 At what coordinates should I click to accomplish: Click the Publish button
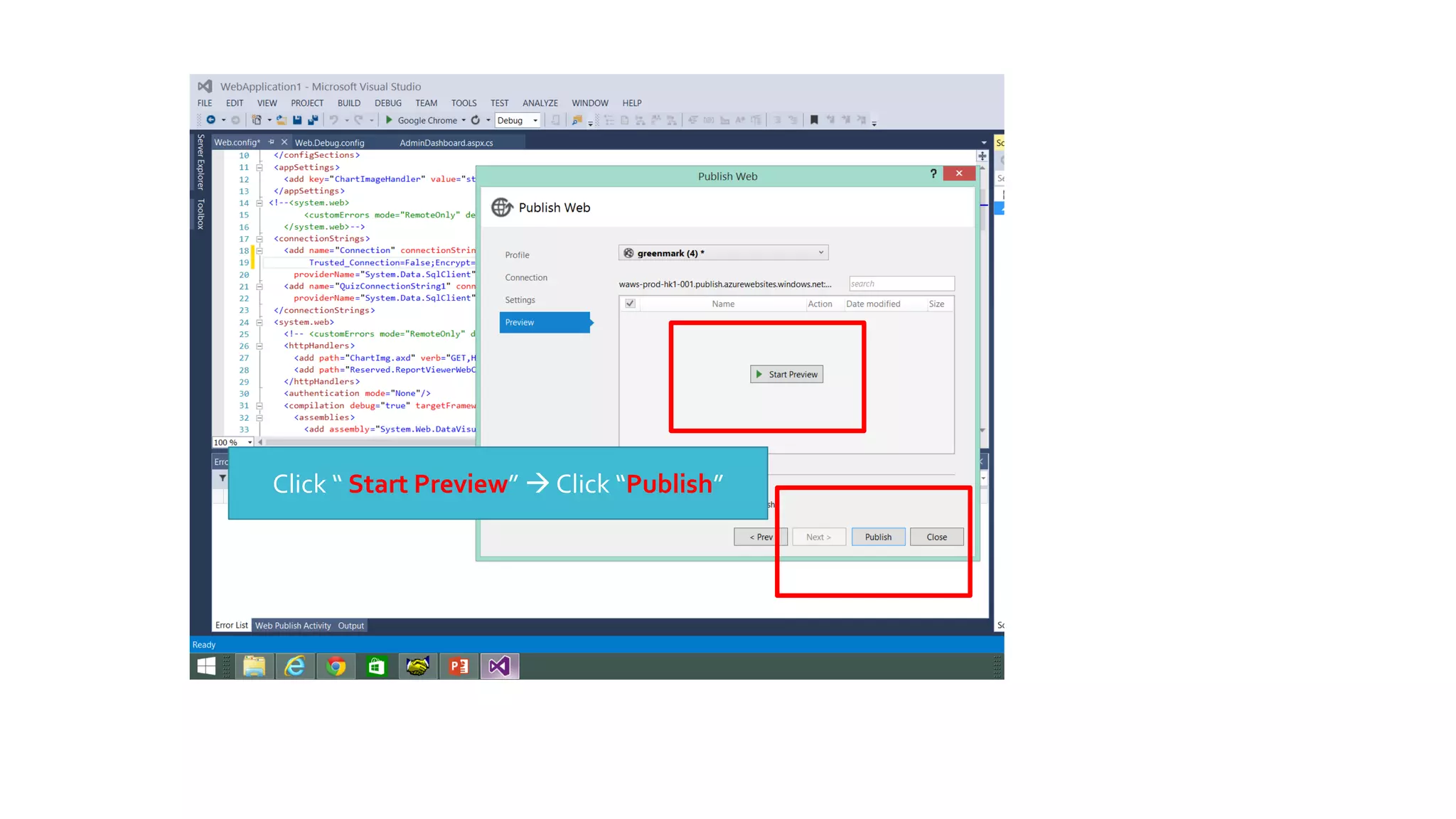click(878, 537)
